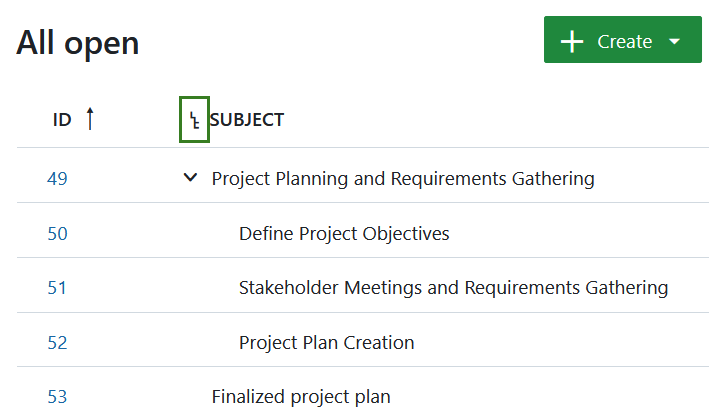Click empty space right of Project Plan Creation
Image resolution: width=709 pixels, height=411 pixels.
[x=560, y=343]
